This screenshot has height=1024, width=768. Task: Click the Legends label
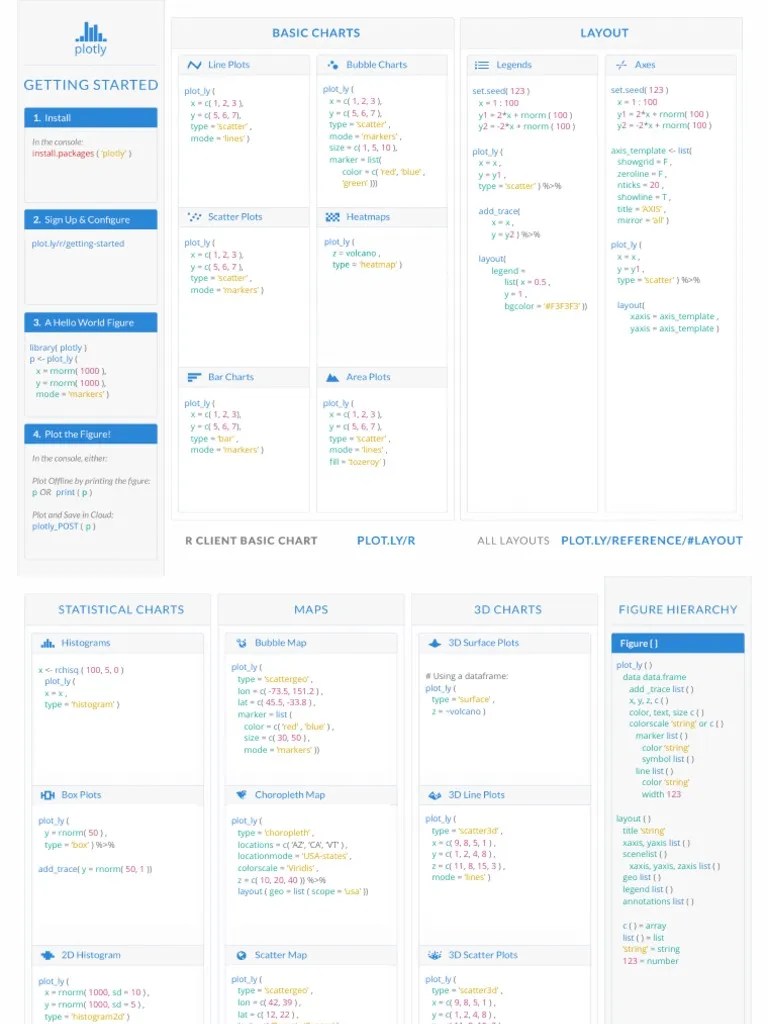click(514, 65)
